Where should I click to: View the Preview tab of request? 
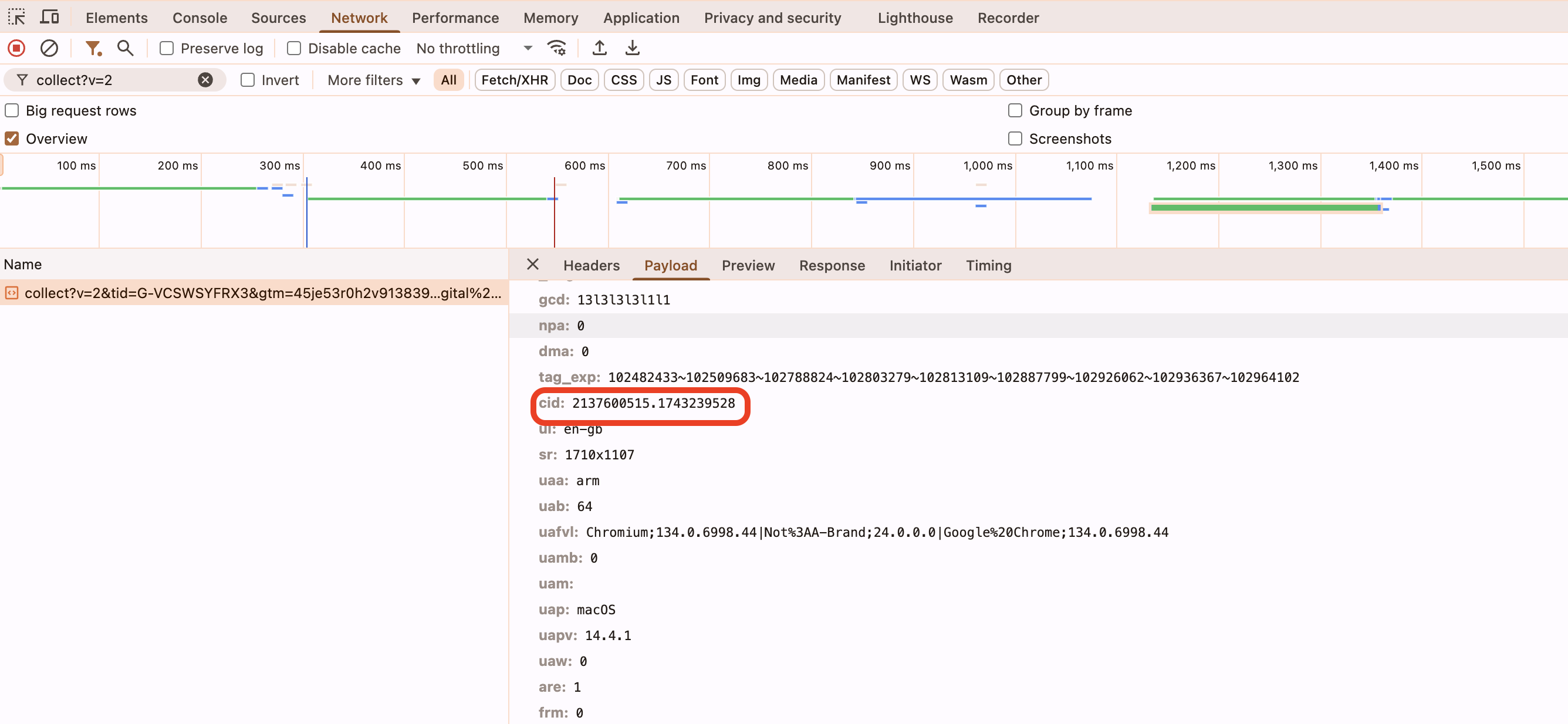click(748, 265)
